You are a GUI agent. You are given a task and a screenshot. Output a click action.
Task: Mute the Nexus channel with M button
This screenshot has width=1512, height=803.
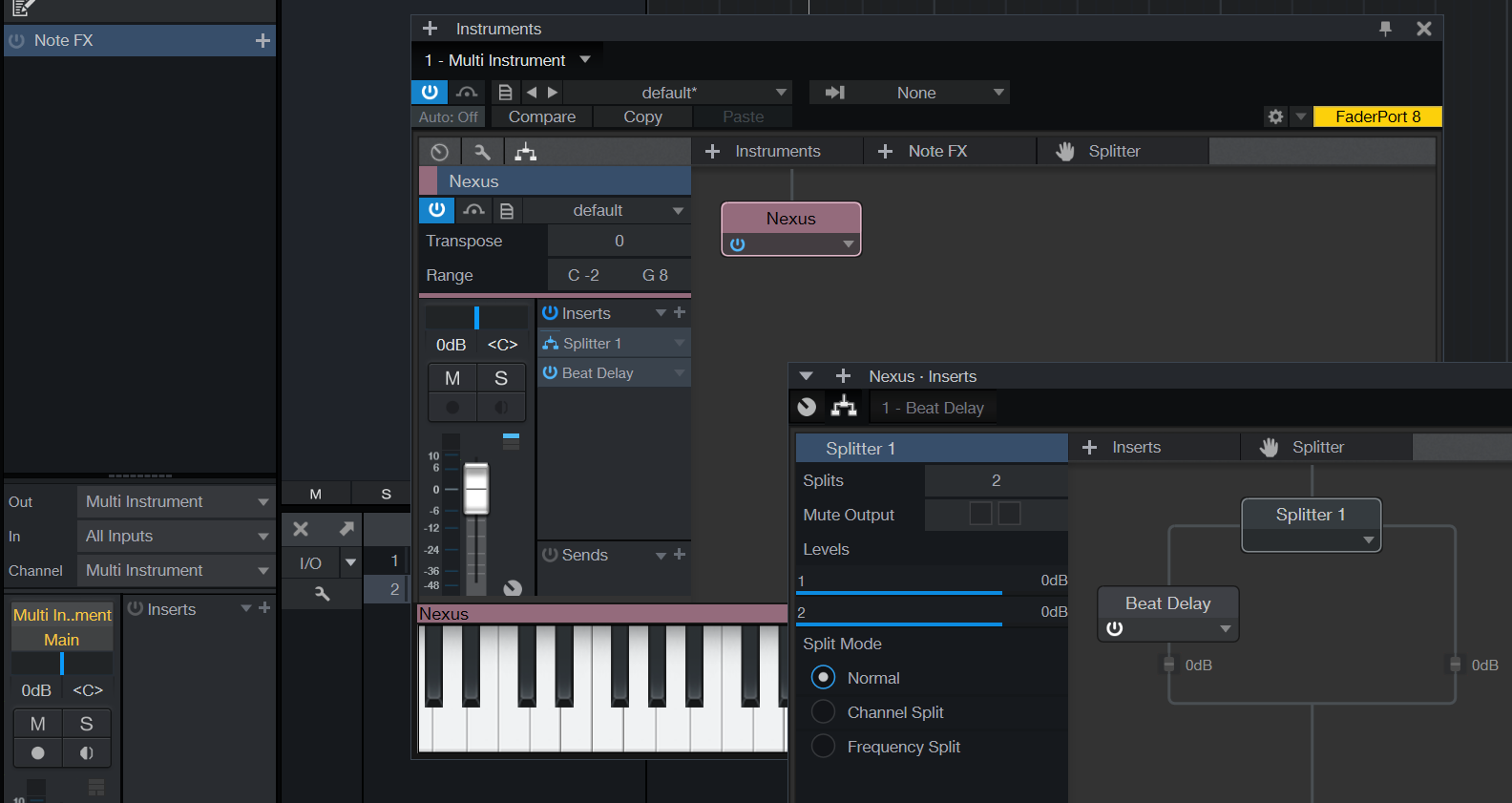tap(452, 378)
